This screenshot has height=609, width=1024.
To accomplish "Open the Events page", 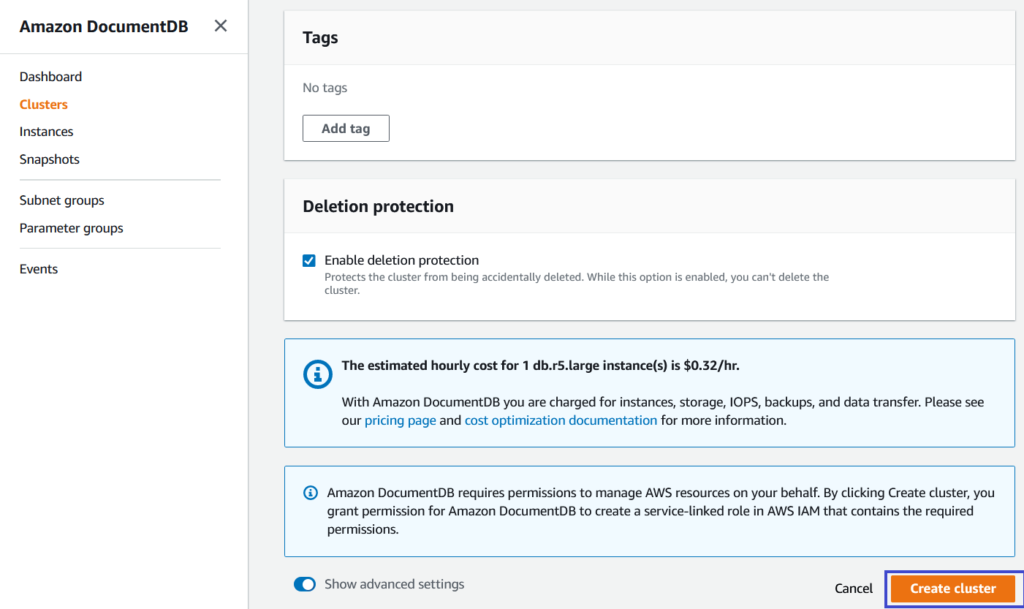I will [38, 269].
